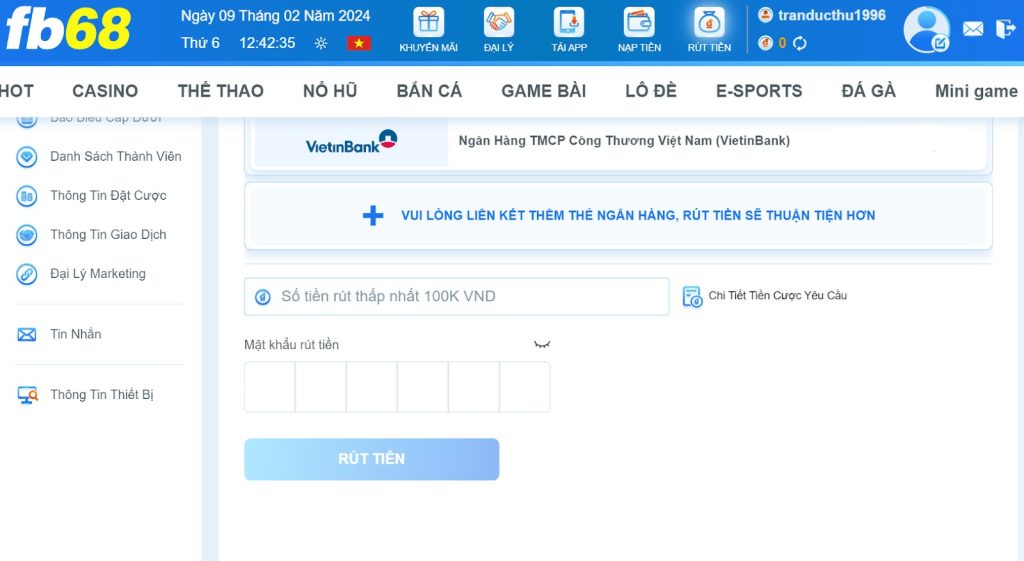Screen dimensions: 1024x561
Task: Click the Đại Lý handshake icon
Action: [499, 24]
